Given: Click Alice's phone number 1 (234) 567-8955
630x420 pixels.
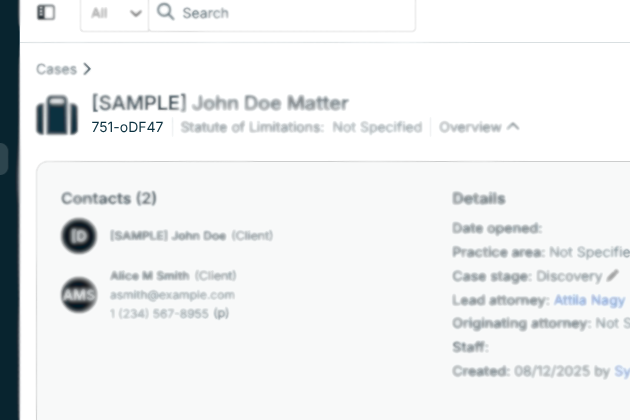Looking at the screenshot, I should 159,313.
